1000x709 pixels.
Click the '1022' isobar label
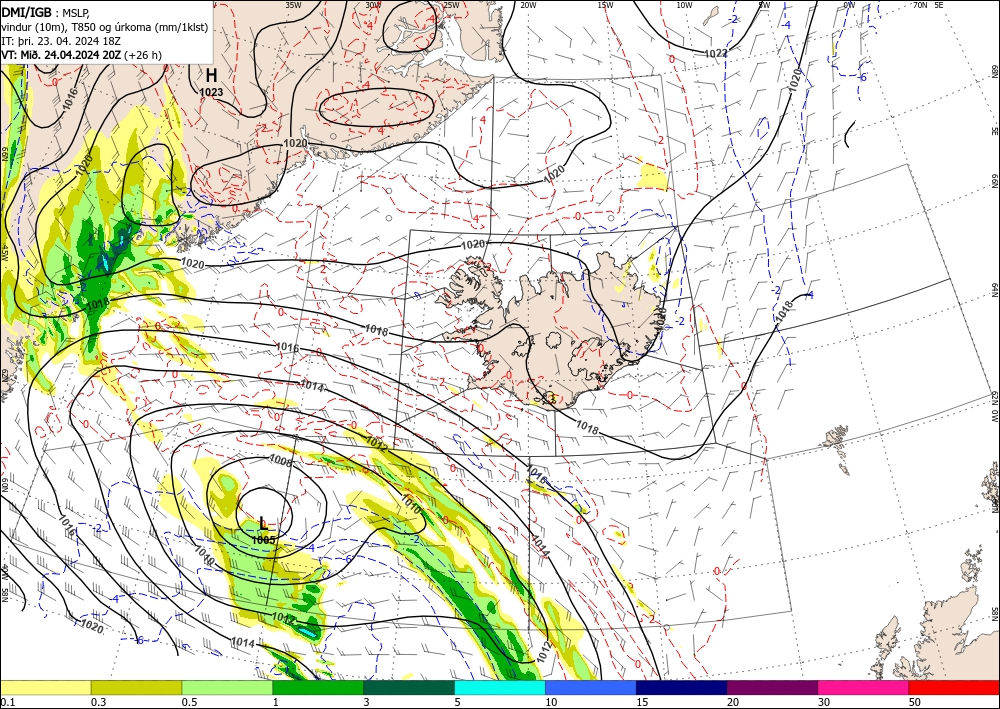click(x=716, y=54)
